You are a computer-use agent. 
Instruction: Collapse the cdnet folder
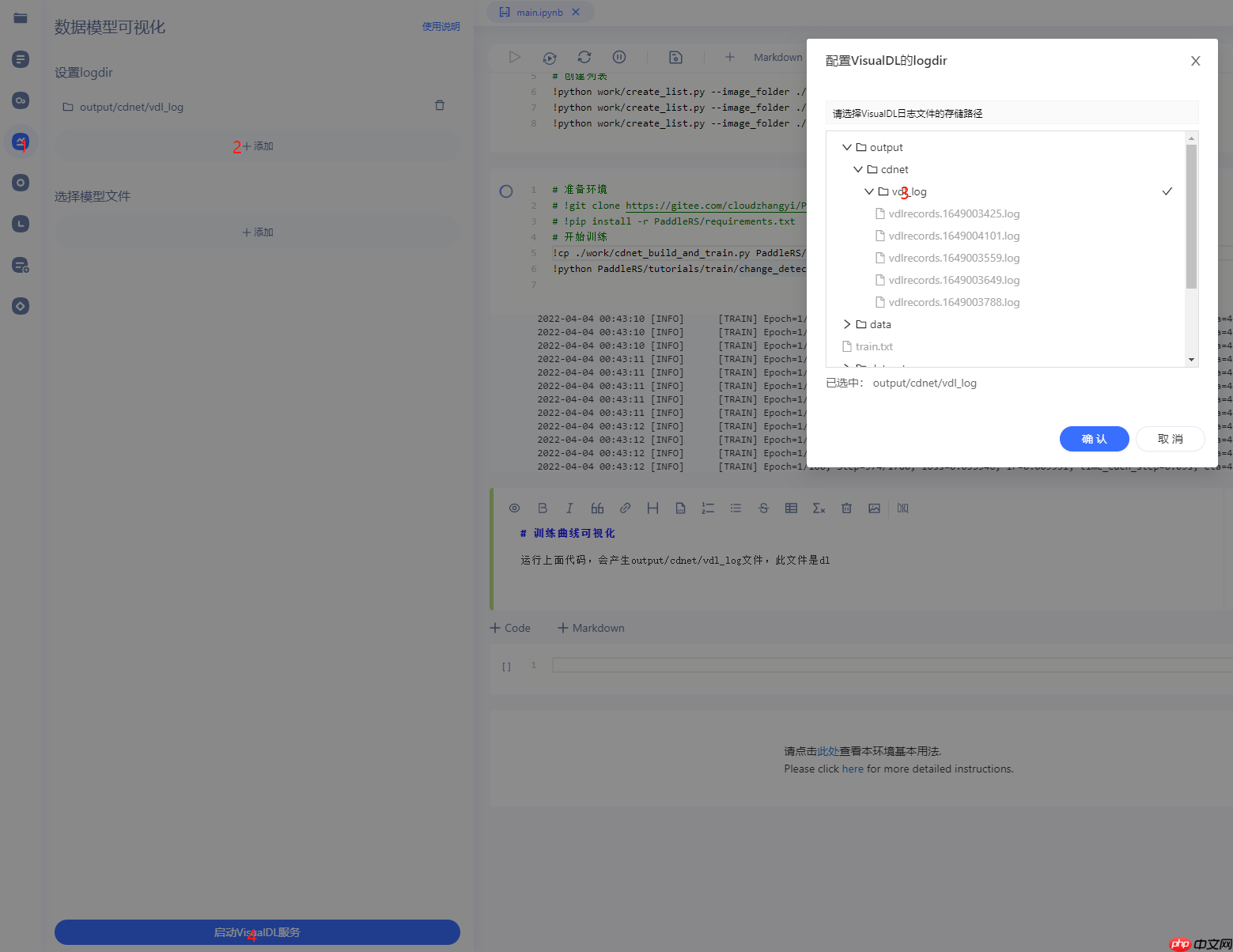pyautogui.click(x=858, y=169)
